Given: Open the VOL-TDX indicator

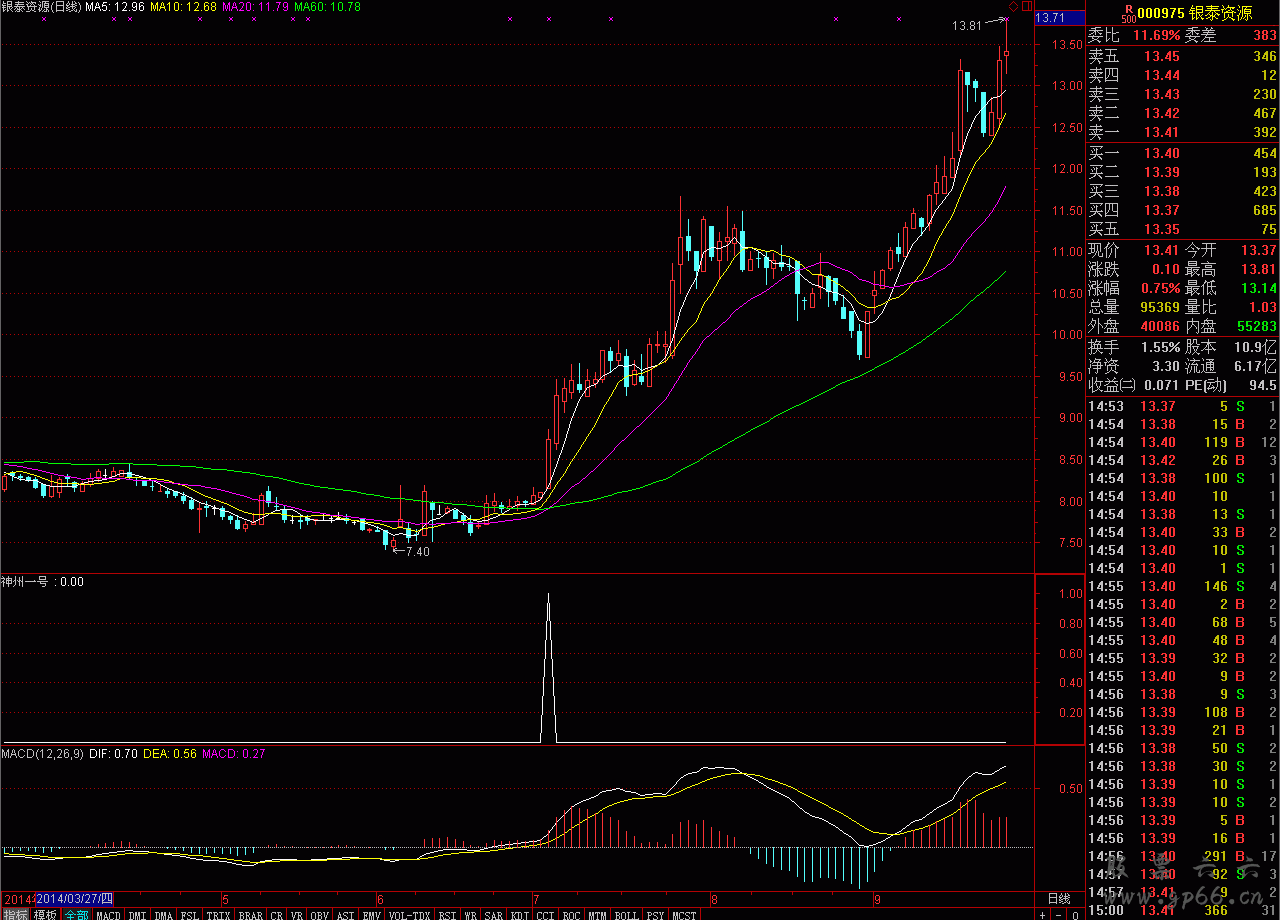Looking at the screenshot, I should 409,914.
